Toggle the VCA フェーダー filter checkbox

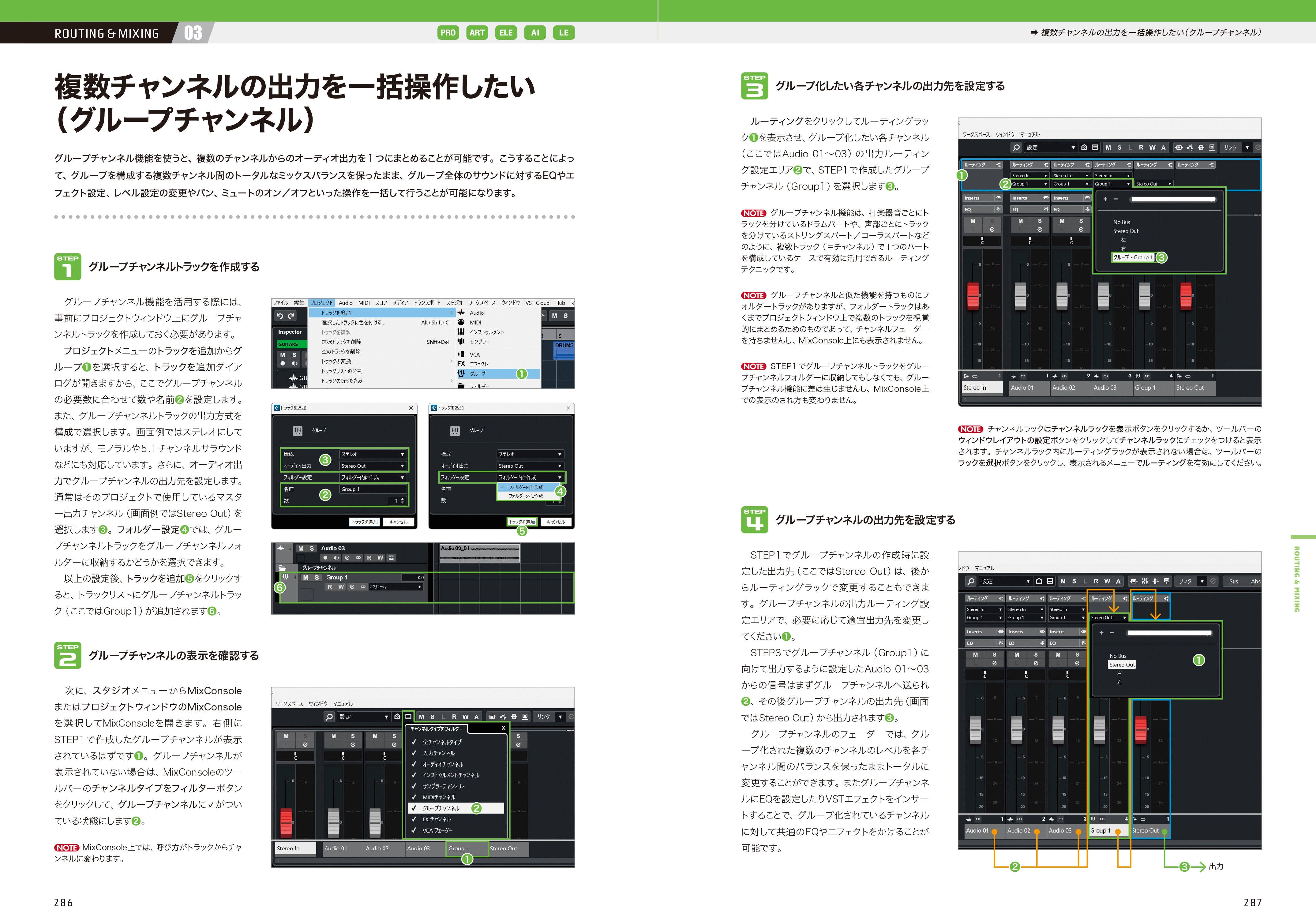(414, 830)
